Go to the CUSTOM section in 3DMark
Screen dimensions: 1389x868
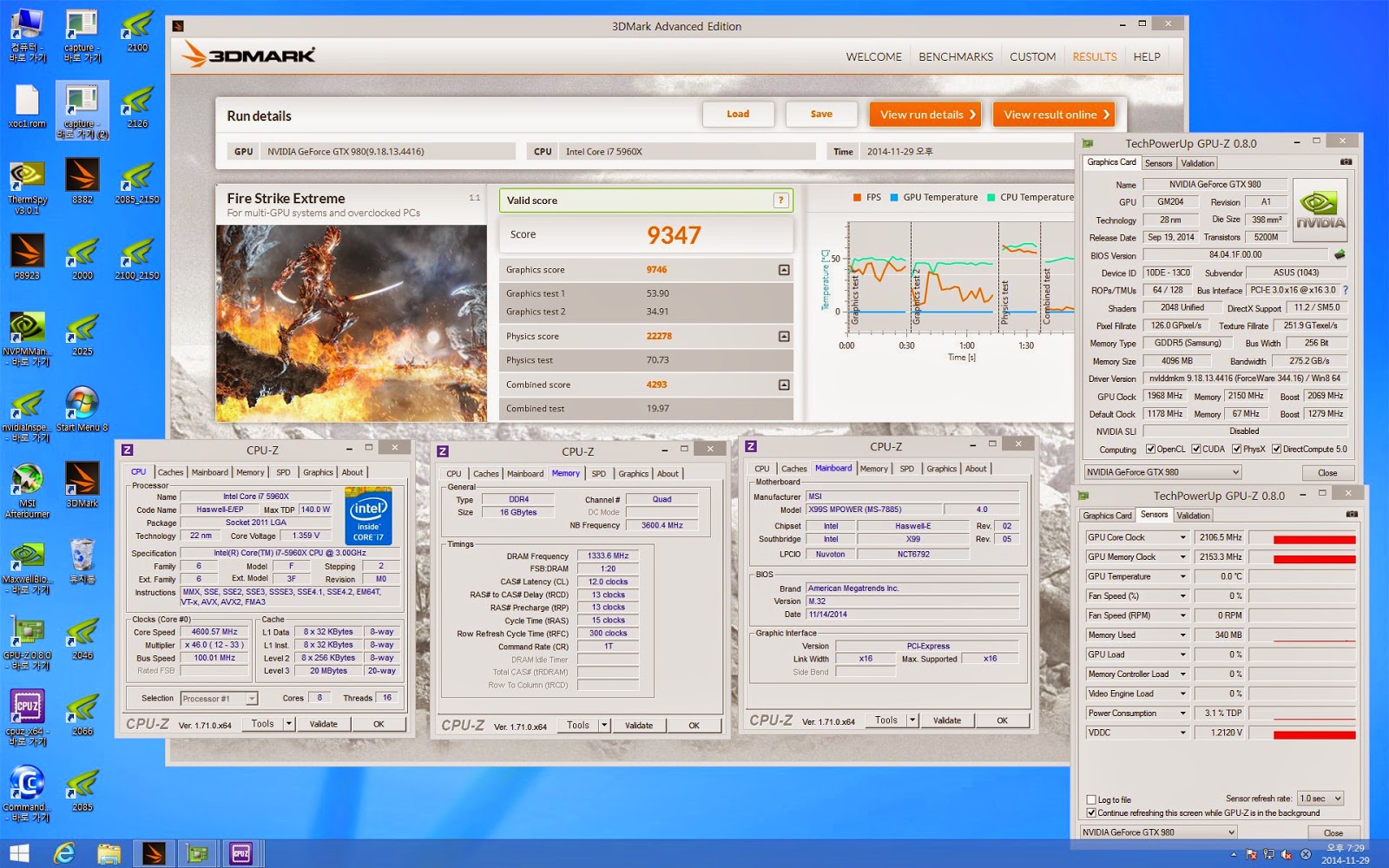pos(1033,57)
